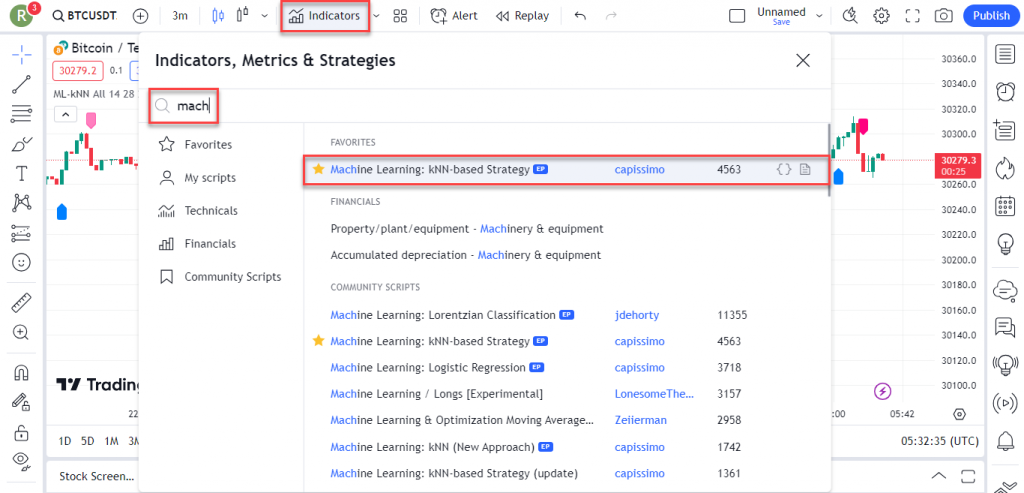Image resolution: width=1024 pixels, height=493 pixels.
Task: View source code of favorite kNN-based Strategy
Action: pos(784,170)
